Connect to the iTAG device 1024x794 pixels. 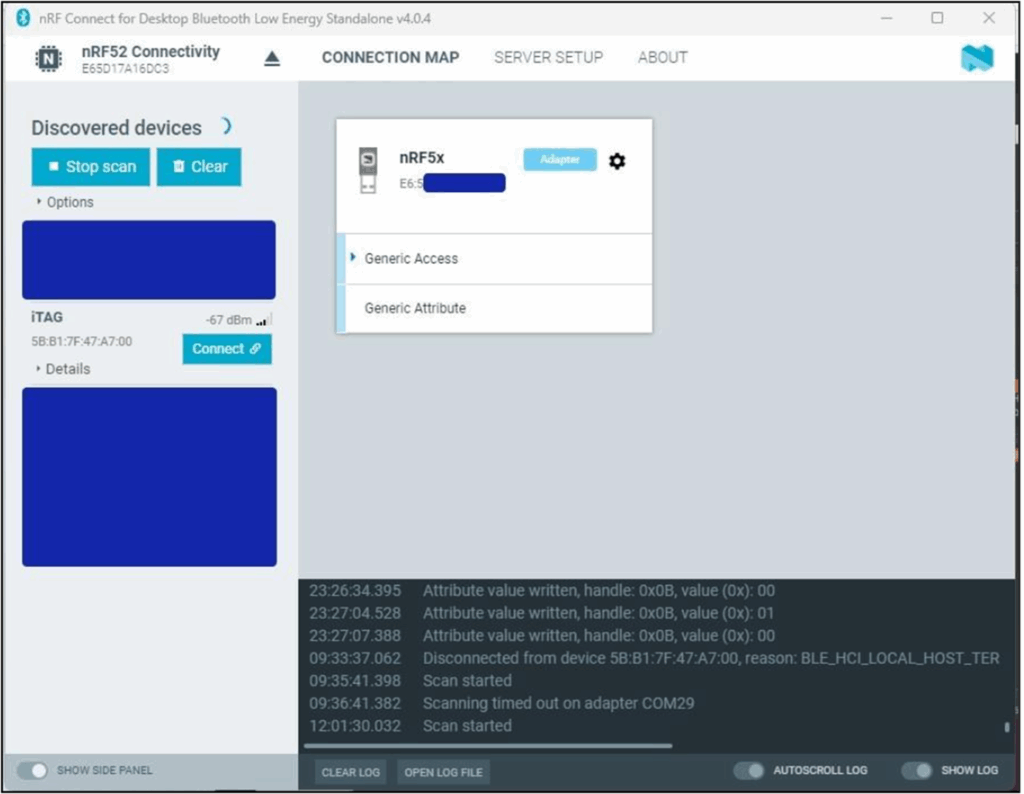(x=227, y=349)
